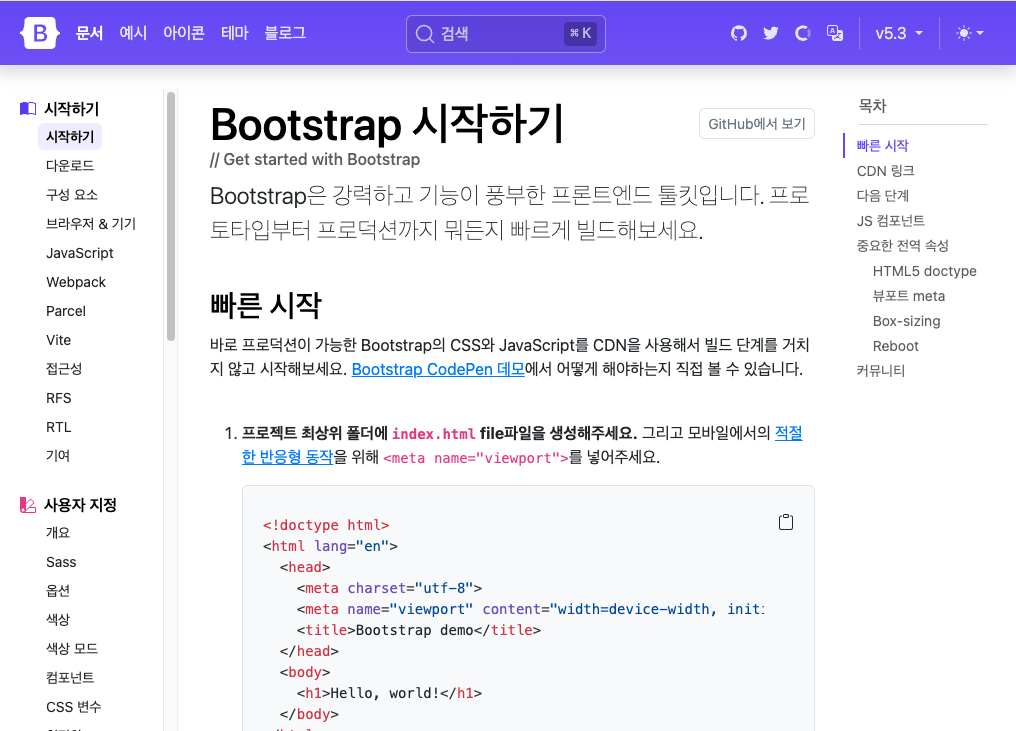Jump to 빠른 시작 in table of contents
The image size is (1016, 731).
click(x=882, y=146)
